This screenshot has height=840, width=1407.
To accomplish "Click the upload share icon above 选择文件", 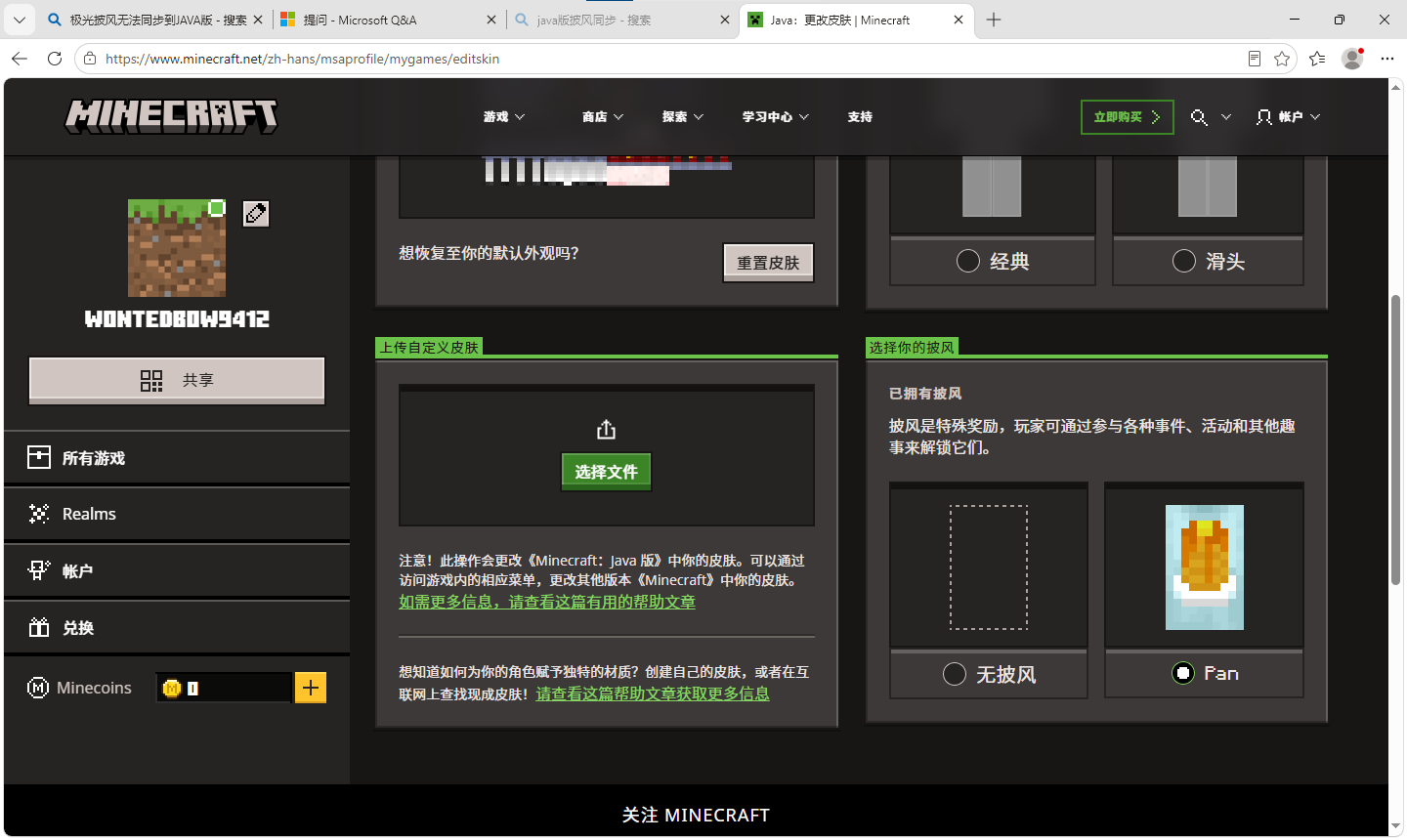I will [607, 430].
